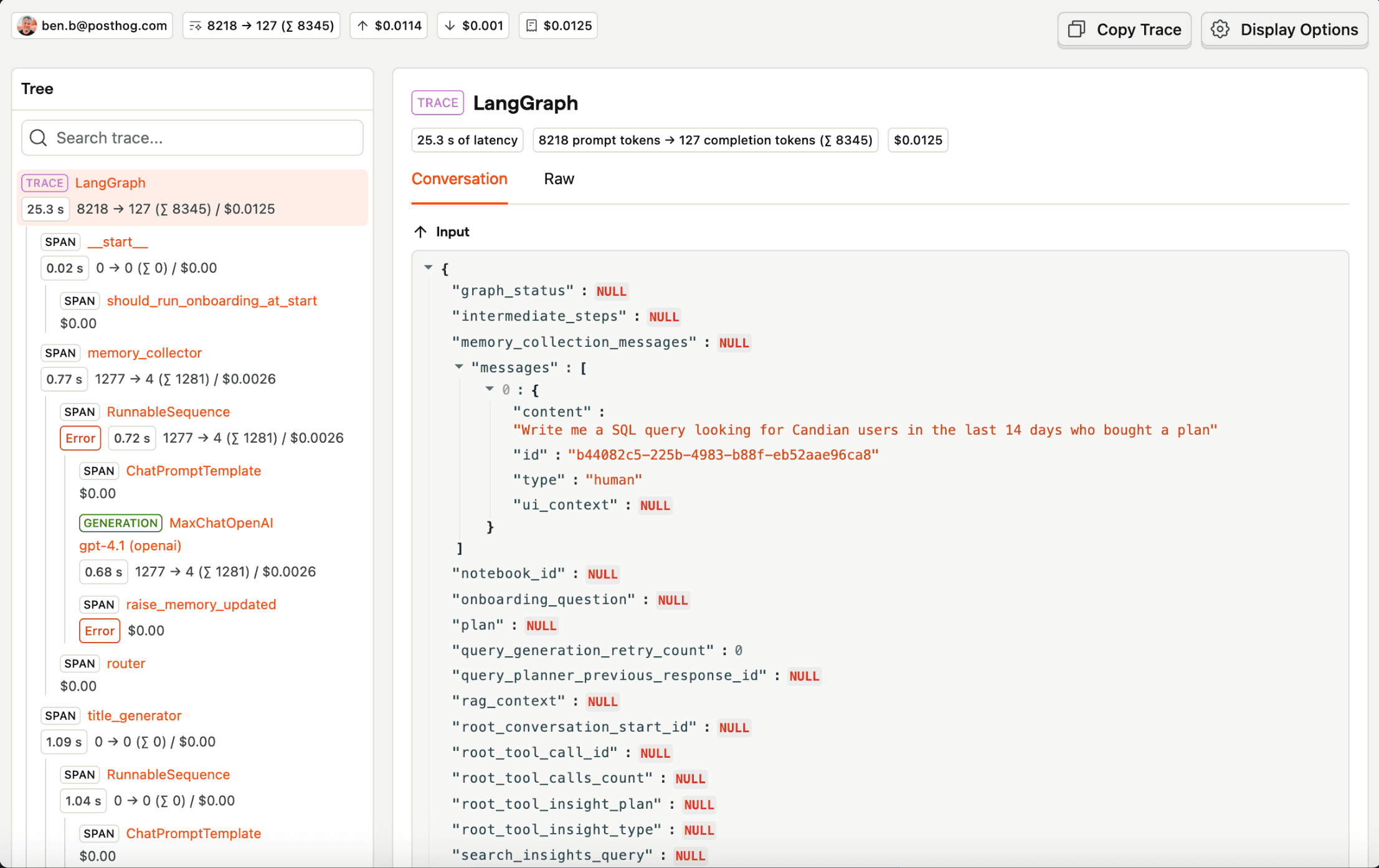This screenshot has height=868, width=1379.
Task: Collapse the "messages" array
Action: [459, 367]
